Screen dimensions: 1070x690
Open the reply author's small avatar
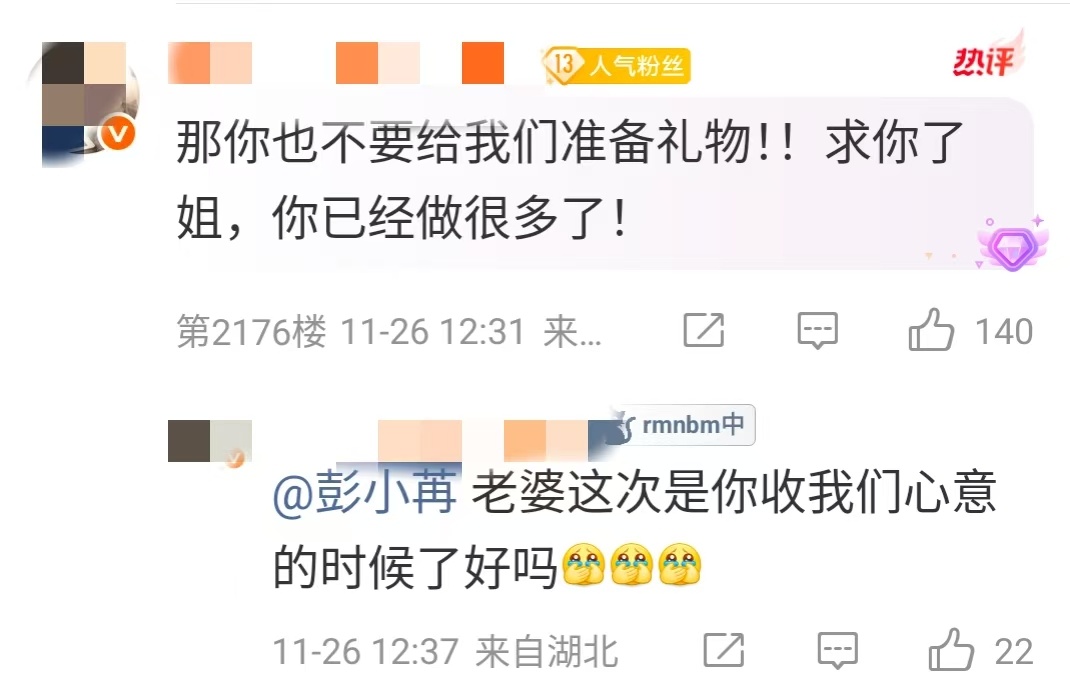pos(209,442)
